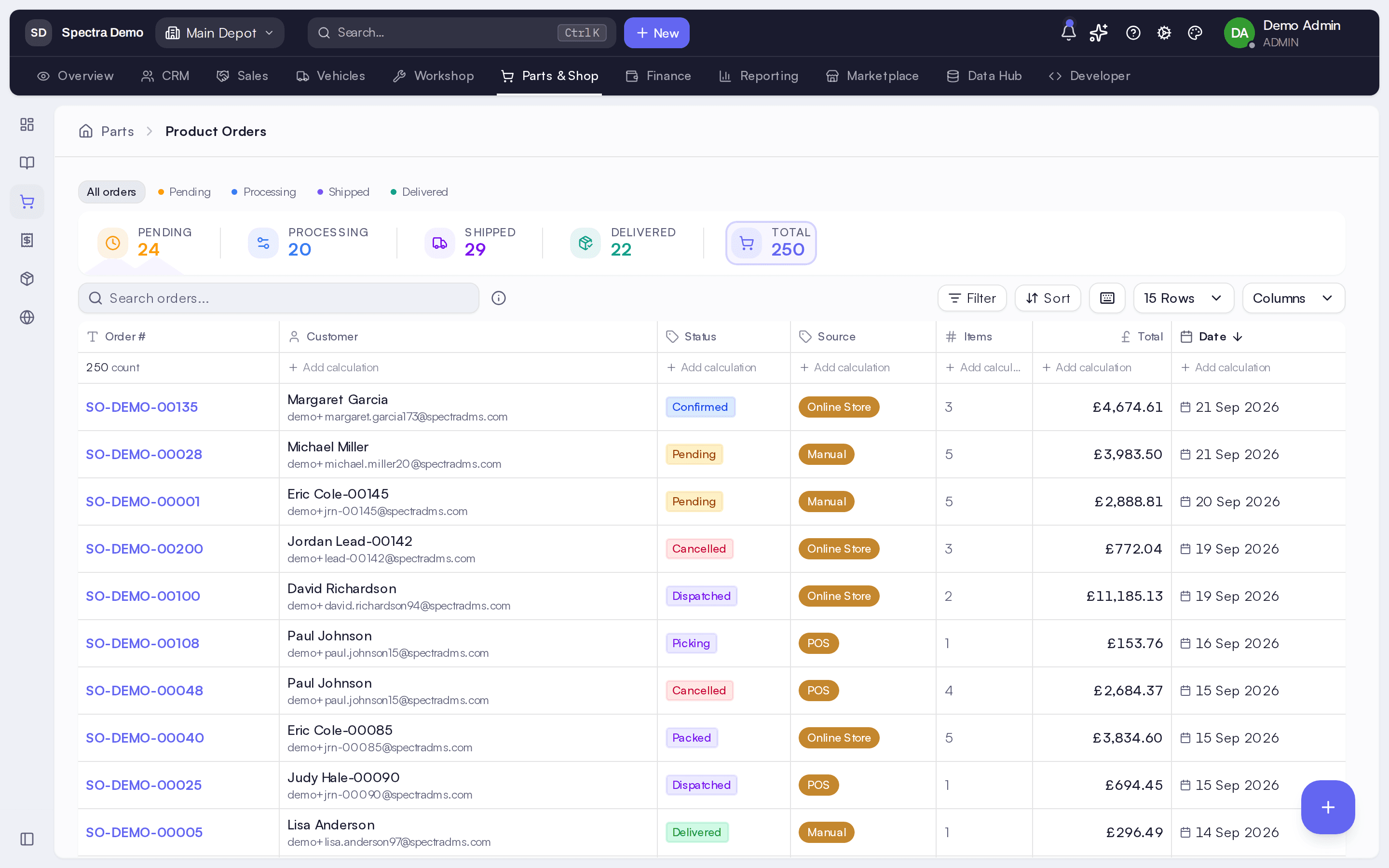Open the Overview nav tab
Image resolution: width=1389 pixels, height=868 pixels.
click(x=75, y=76)
